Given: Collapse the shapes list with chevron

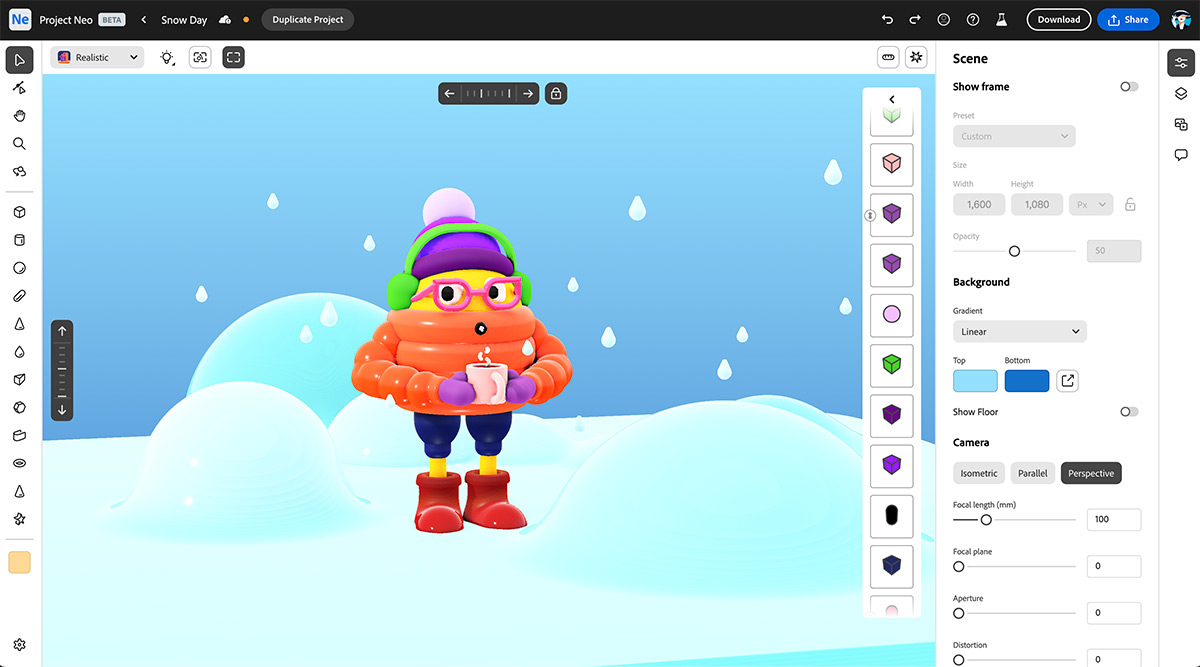Looking at the screenshot, I should tap(891, 99).
